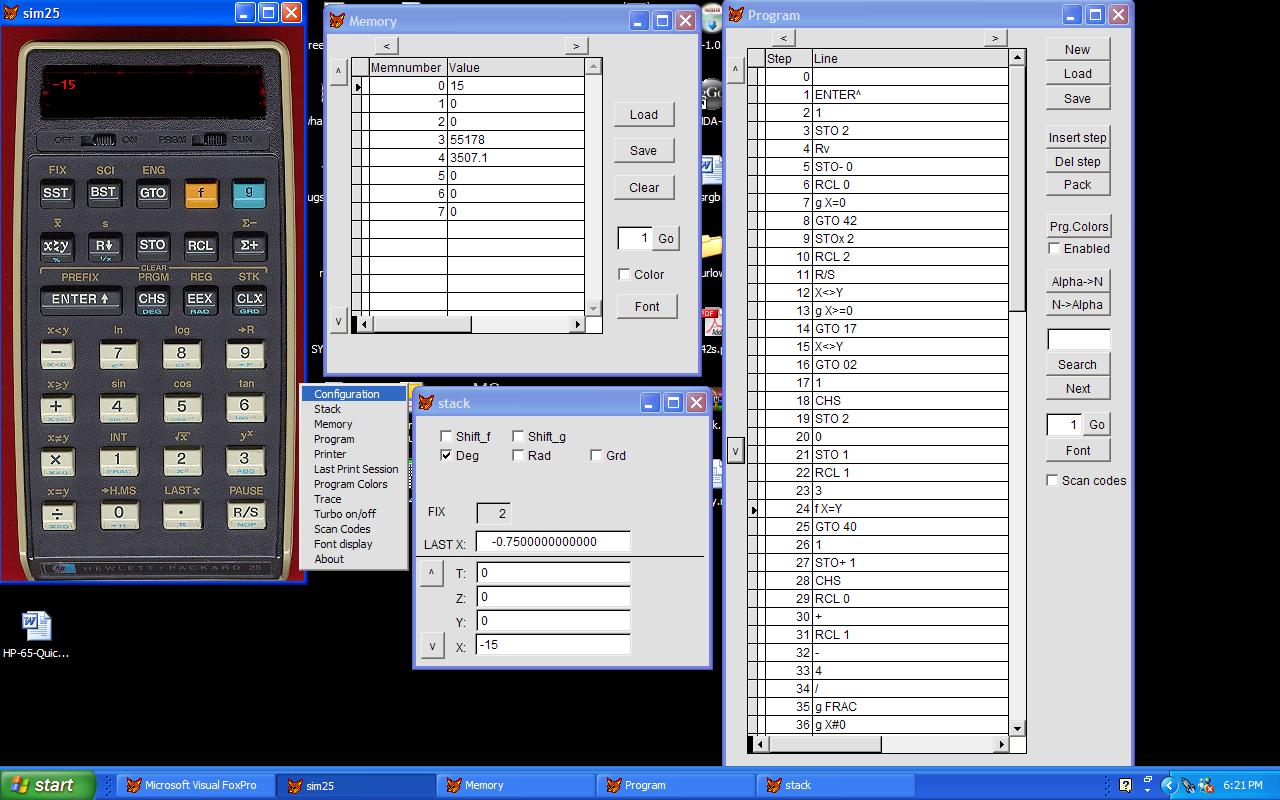The height and width of the screenshot is (800, 1280).
Task: Click Memory window left arrow button
Action: coord(387,46)
